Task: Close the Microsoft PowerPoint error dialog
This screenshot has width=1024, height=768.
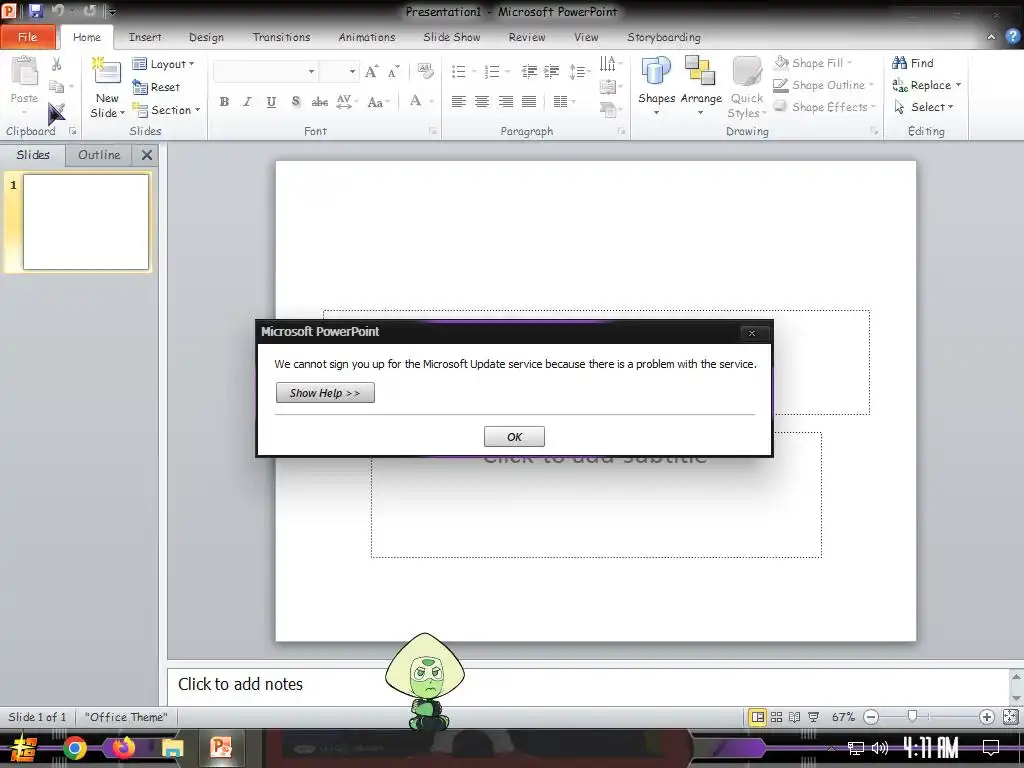Action: coord(752,333)
